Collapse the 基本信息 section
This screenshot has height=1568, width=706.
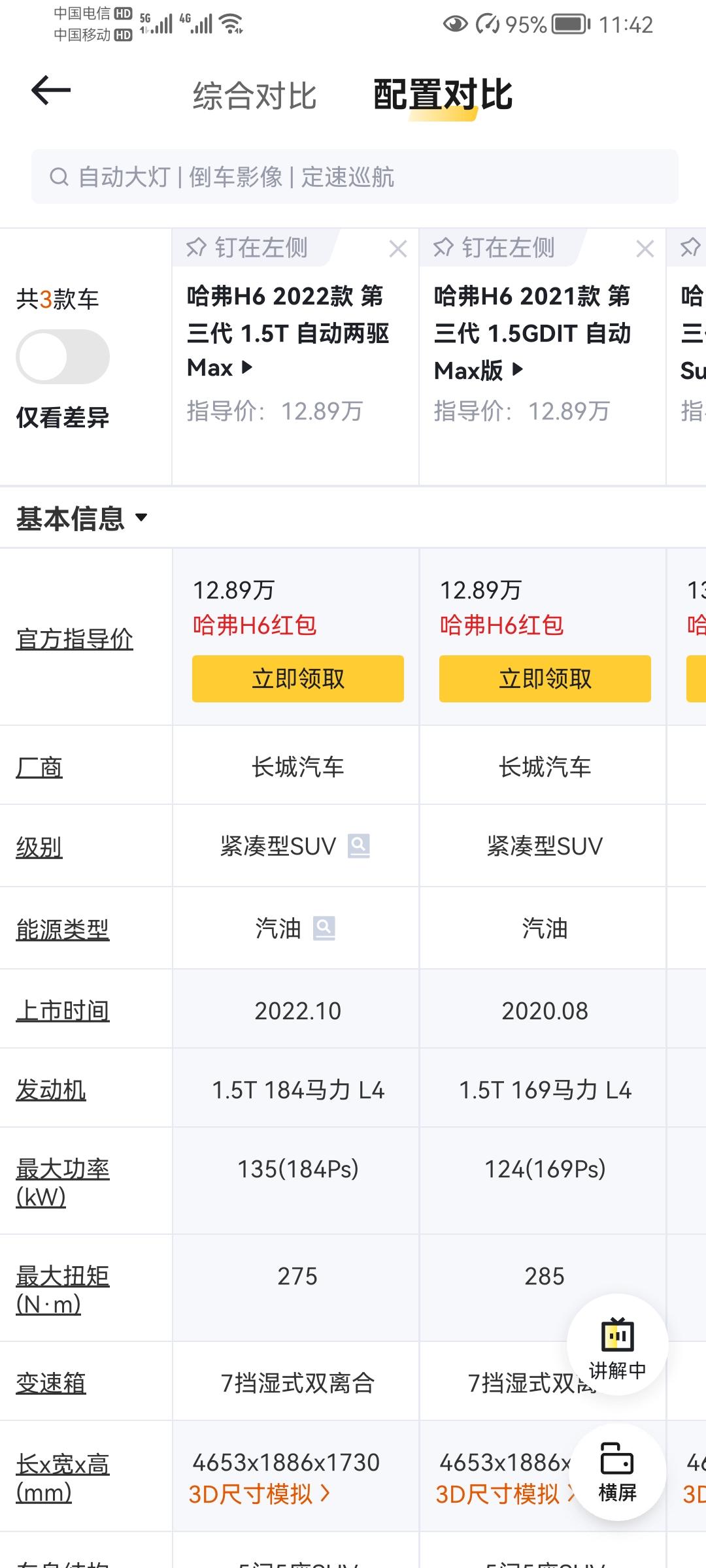point(82,519)
